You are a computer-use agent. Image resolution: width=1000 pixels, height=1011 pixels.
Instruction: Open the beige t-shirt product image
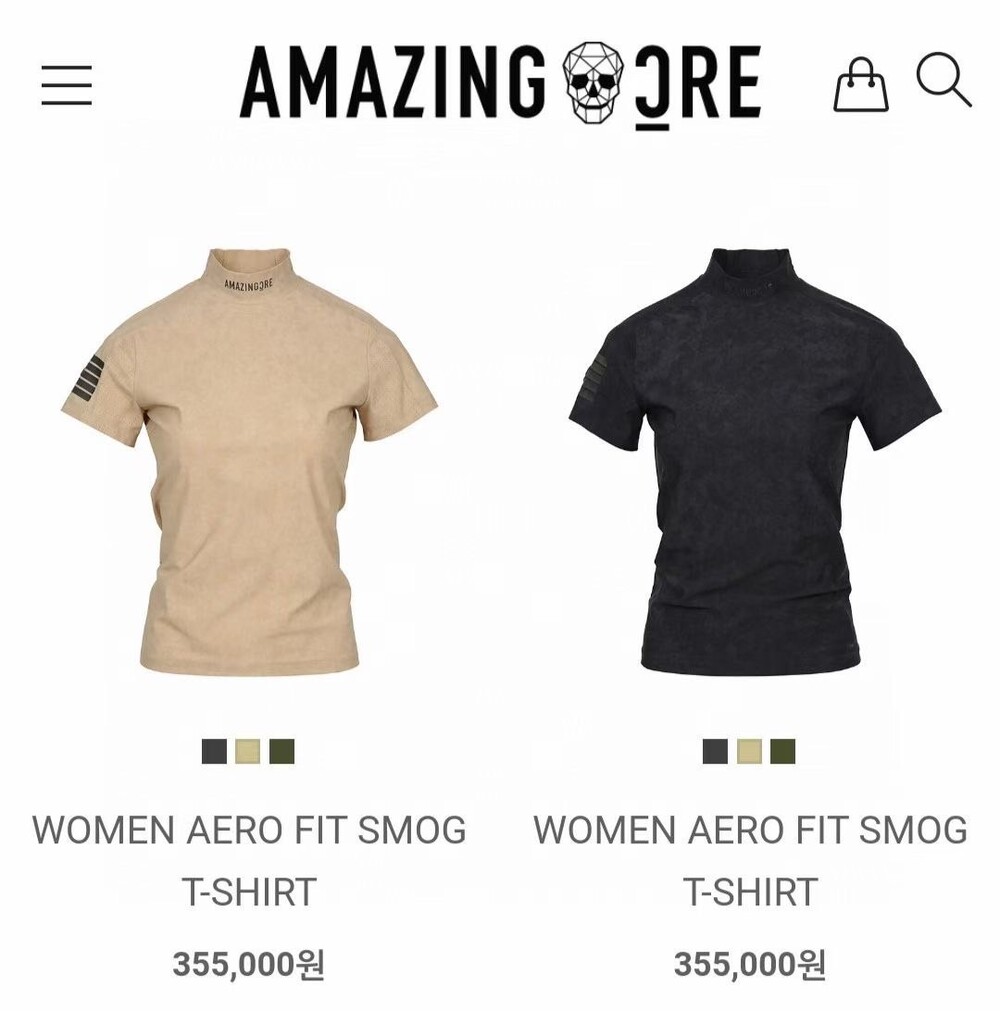[x=249, y=460]
